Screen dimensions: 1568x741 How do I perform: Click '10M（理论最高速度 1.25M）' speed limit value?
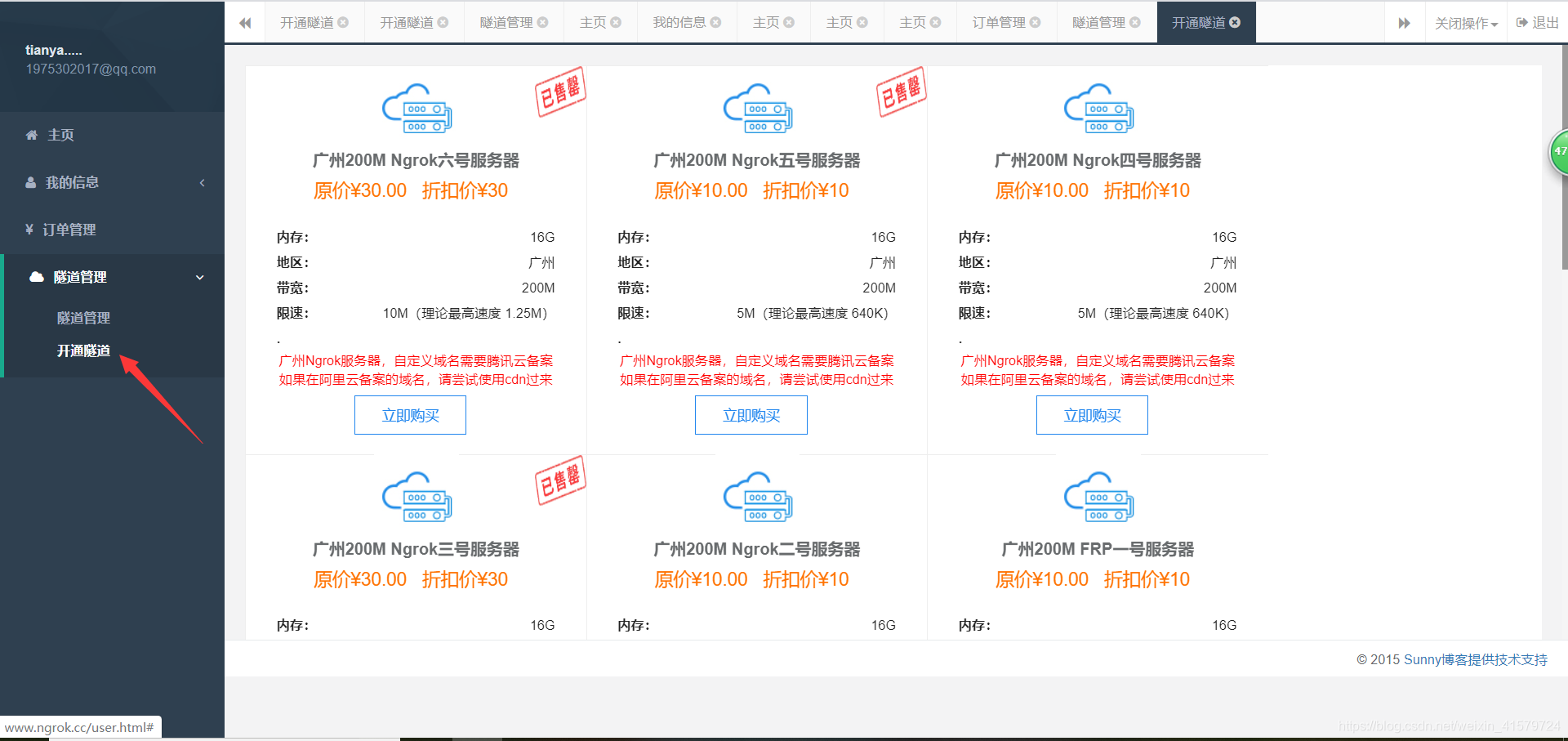coord(469,313)
